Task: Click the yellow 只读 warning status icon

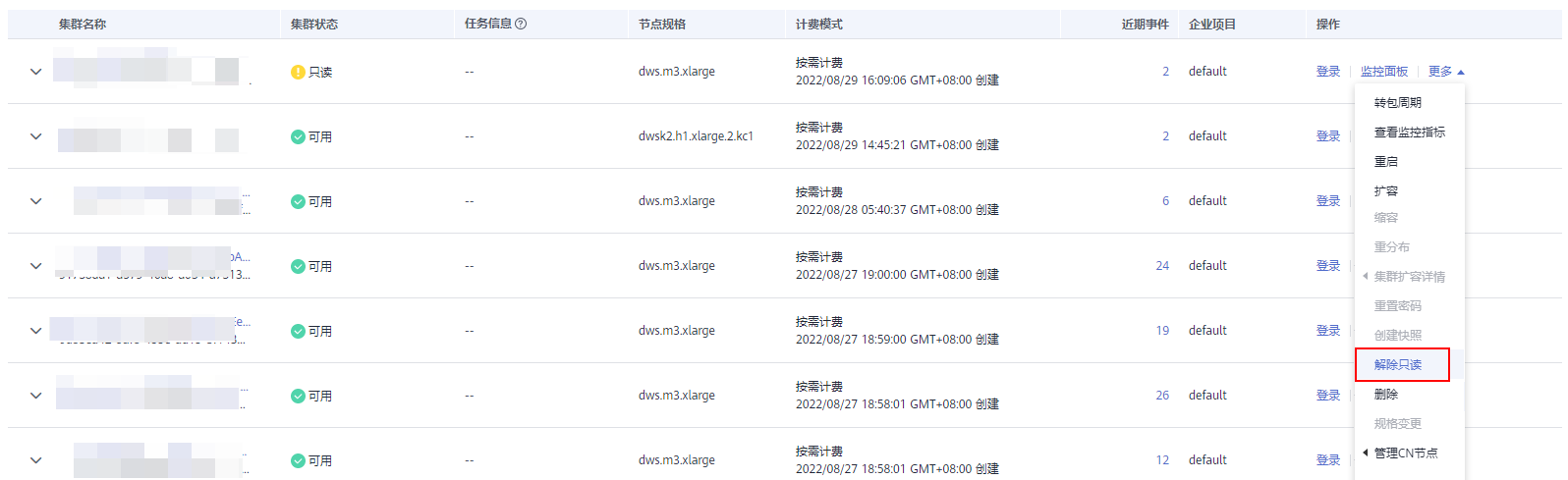Action: click(x=298, y=72)
